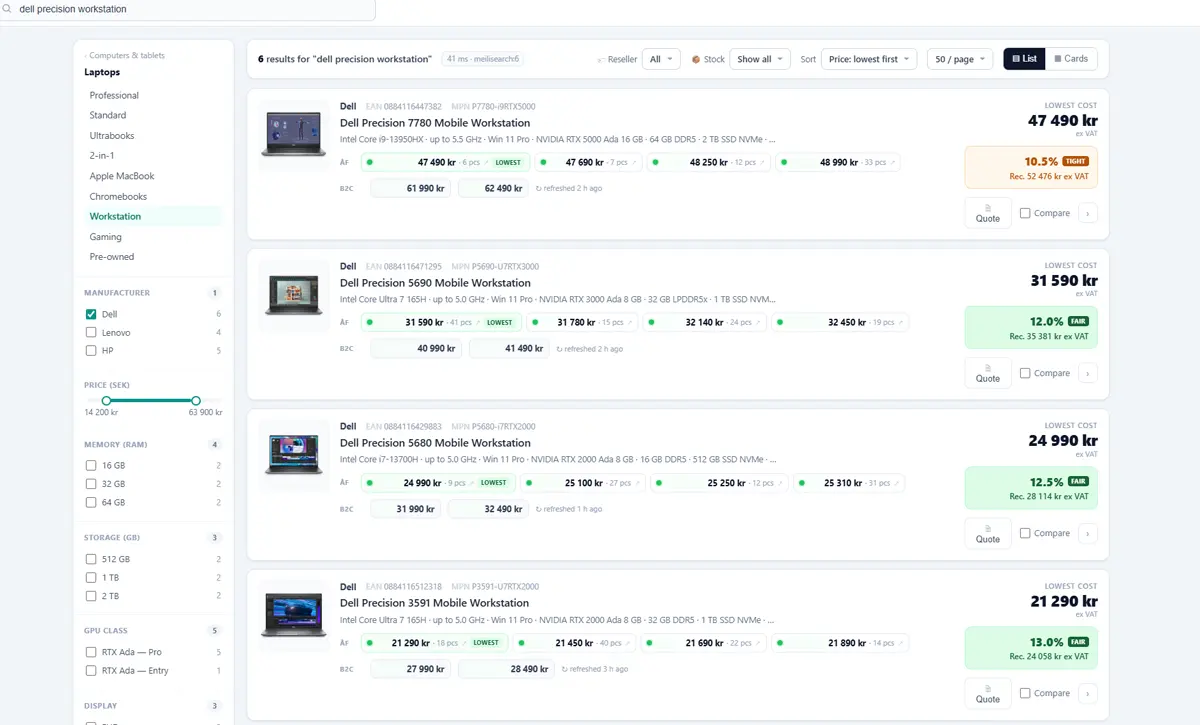
Task: Open external link arrow on 32 140 kr offer
Action: point(758,322)
